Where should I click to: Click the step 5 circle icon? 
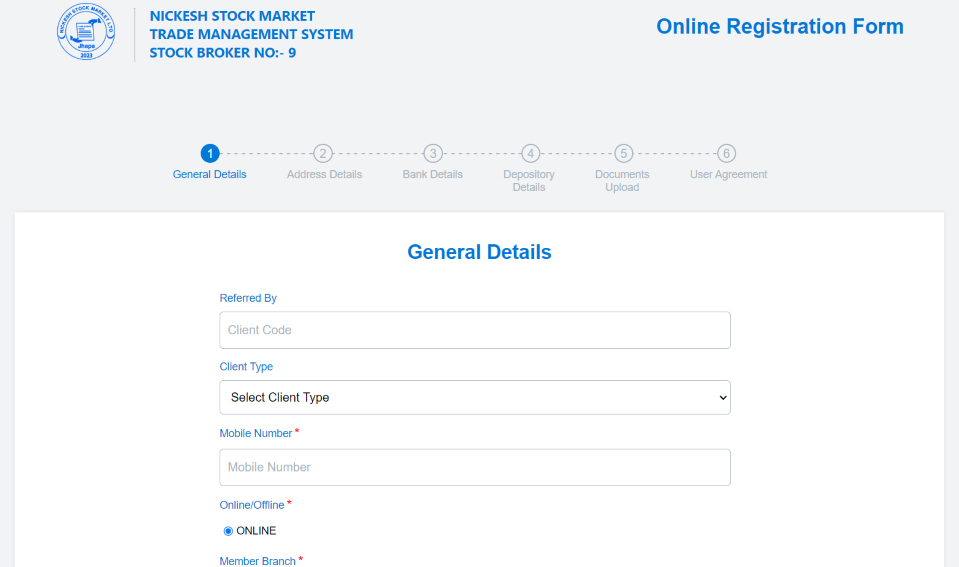(623, 153)
